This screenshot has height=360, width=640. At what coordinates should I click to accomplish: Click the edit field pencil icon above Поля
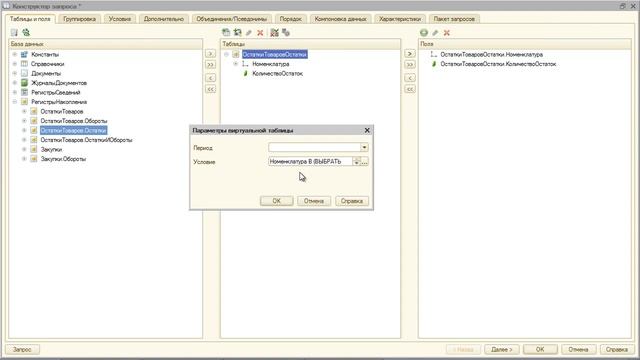(435, 33)
